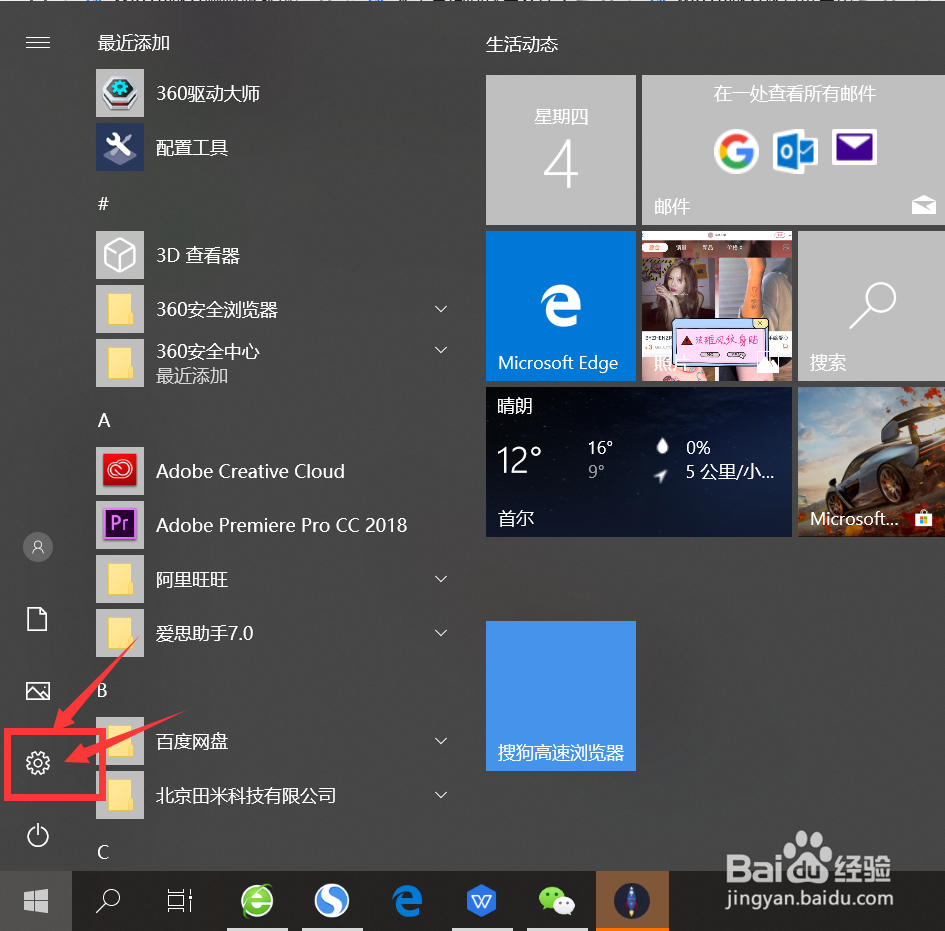The width and height of the screenshot is (945, 931).
Task: Open 360 browser on taskbar
Action: point(257,901)
